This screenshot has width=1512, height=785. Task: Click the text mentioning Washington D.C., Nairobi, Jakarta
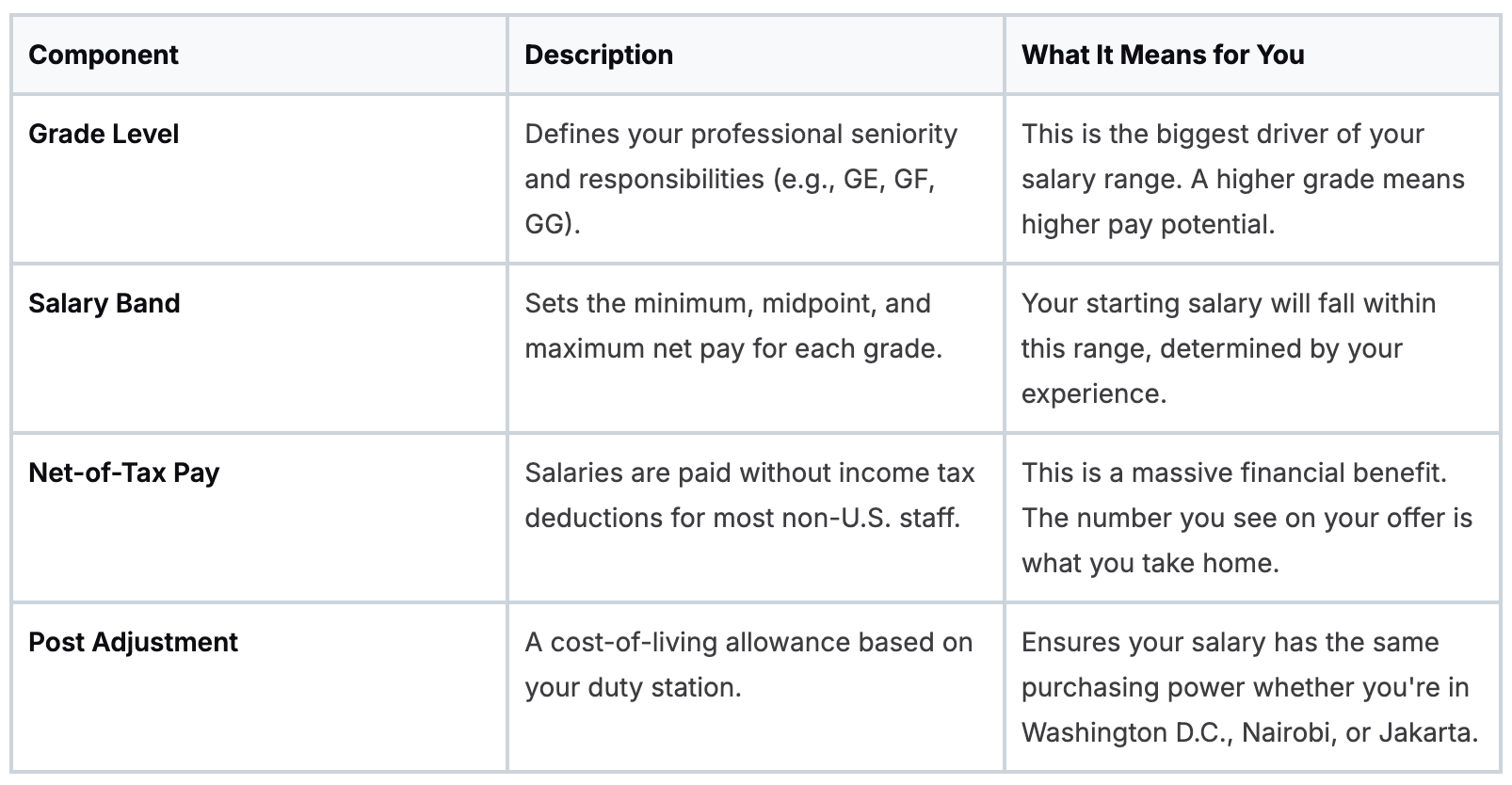click(x=1249, y=732)
